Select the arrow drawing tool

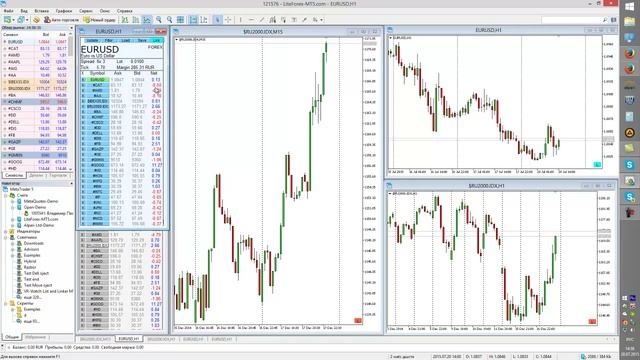[x=304, y=20]
